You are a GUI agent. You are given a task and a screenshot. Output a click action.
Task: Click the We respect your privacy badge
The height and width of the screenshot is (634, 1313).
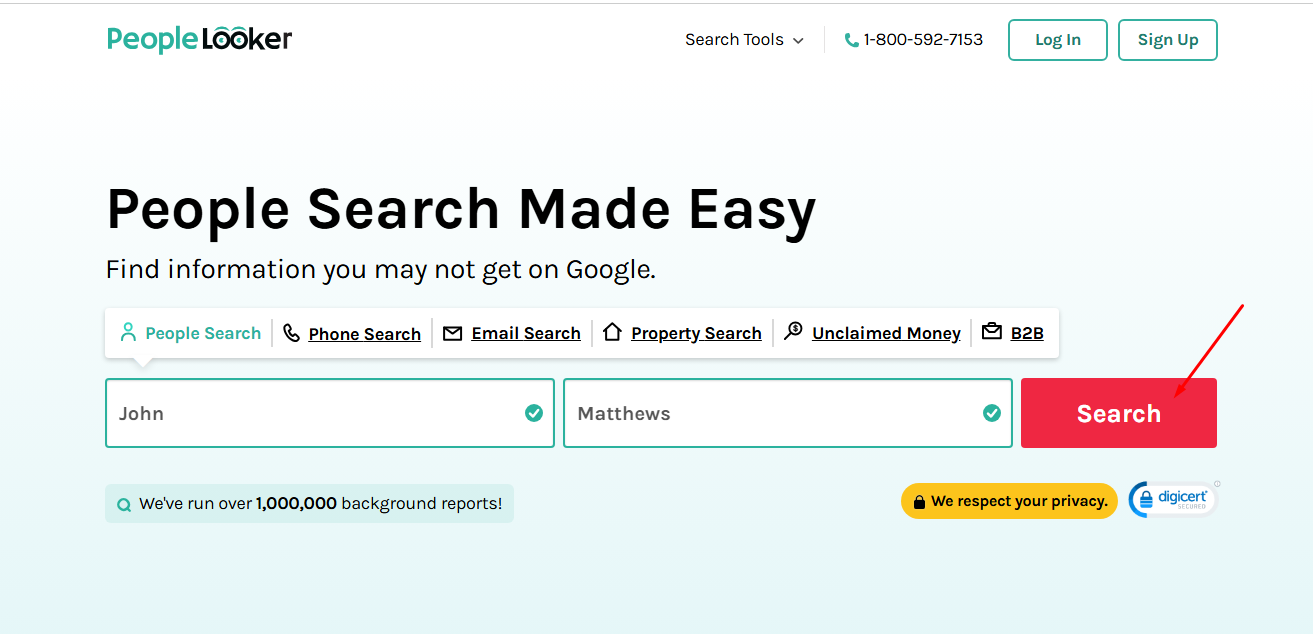tap(1009, 502)
